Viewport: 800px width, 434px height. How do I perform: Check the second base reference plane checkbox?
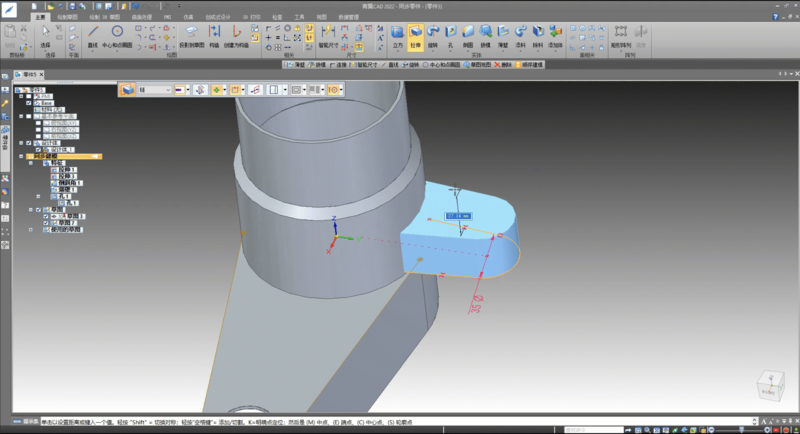click(x=38, y=130)
